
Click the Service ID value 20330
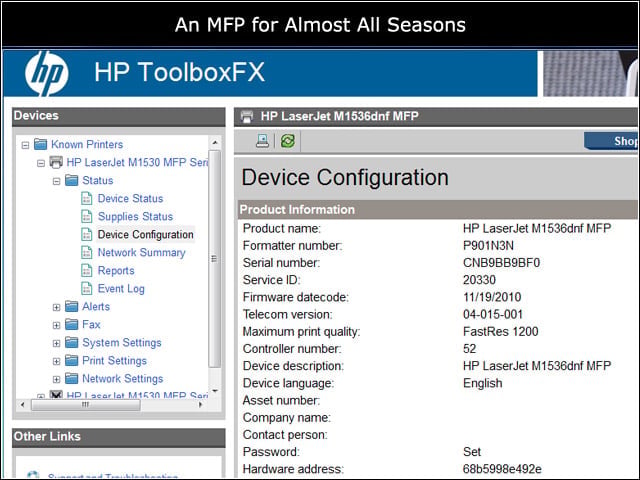[479, 280]
